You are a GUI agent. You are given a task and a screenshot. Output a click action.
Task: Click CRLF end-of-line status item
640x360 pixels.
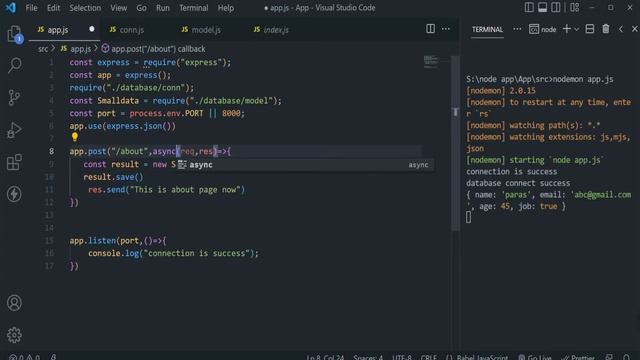point(428,357)
